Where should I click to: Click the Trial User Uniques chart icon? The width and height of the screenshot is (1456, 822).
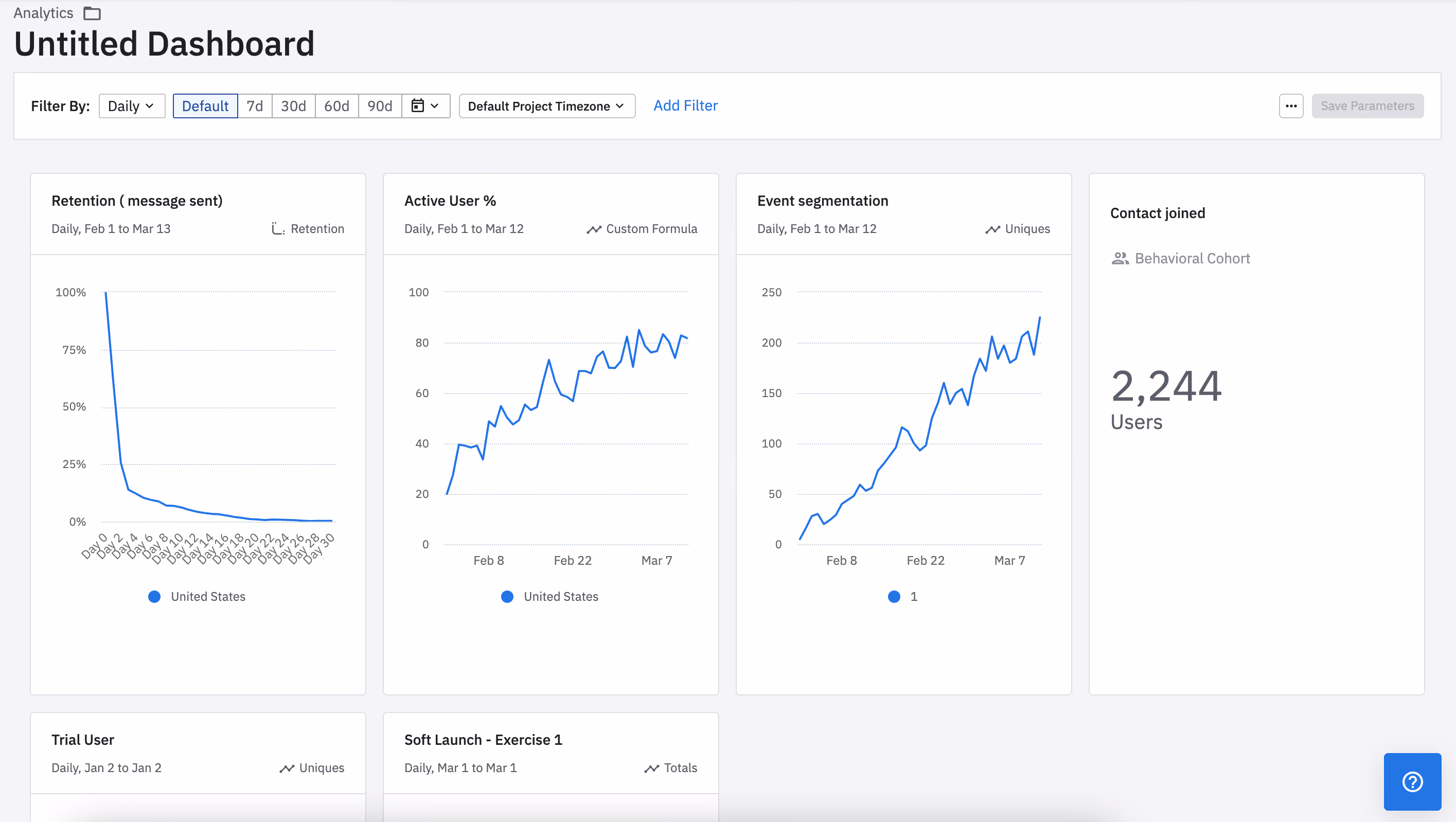click(287, 768)
